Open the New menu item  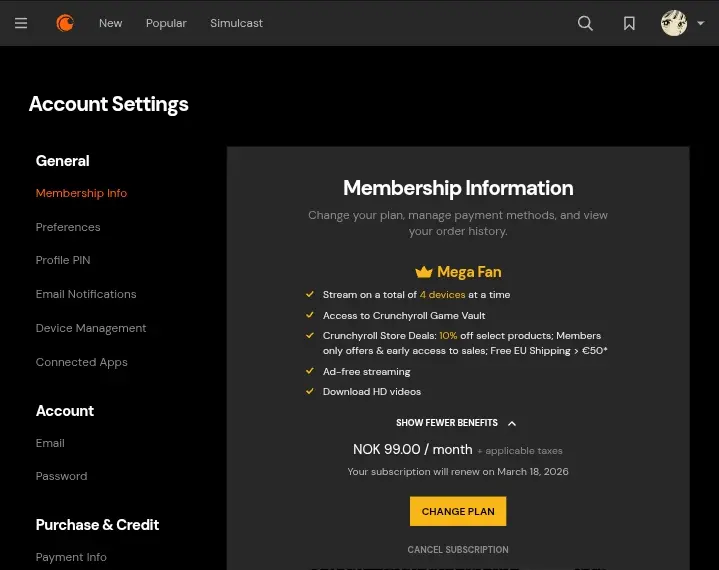pos(111,23)
